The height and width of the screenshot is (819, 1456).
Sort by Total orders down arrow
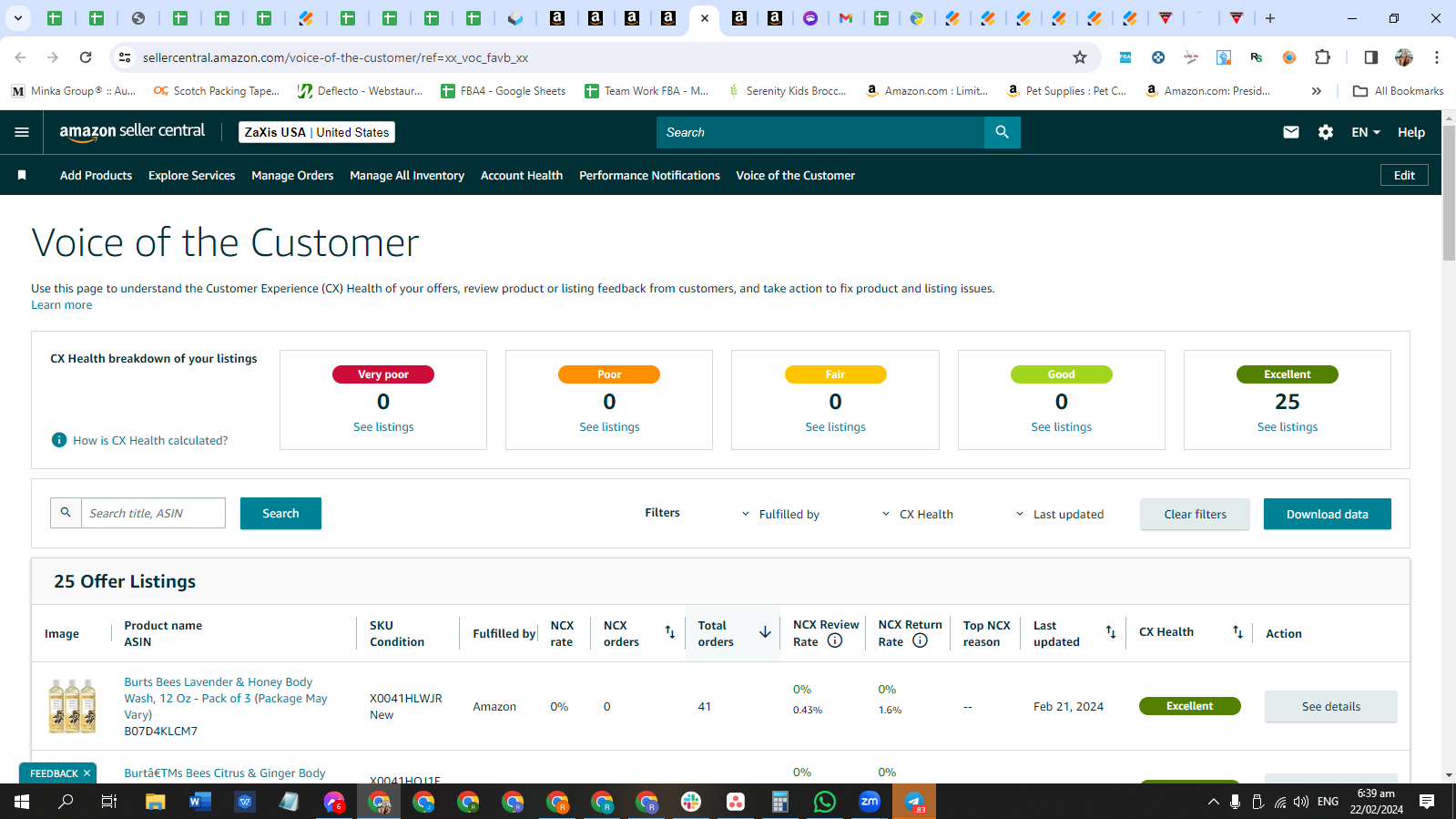[765, 632]
